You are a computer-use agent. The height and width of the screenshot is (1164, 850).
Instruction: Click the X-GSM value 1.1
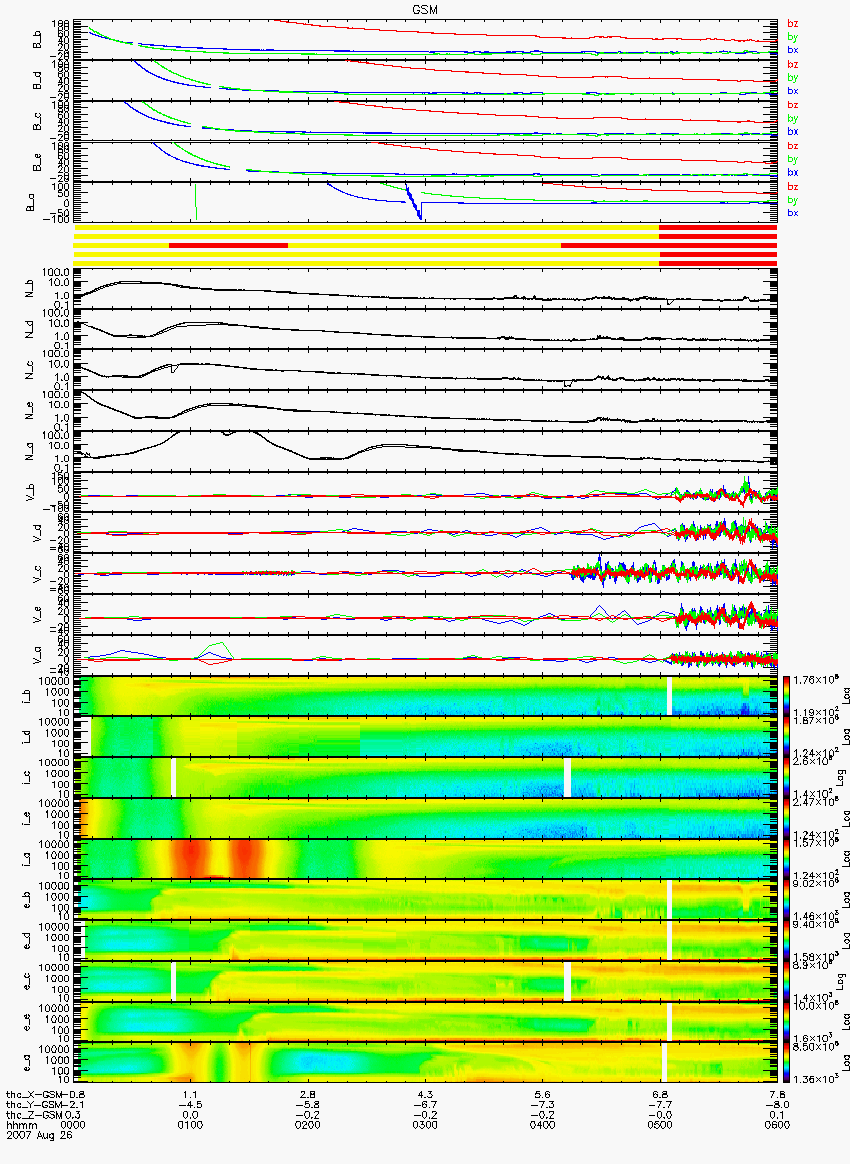(190, 1094)
